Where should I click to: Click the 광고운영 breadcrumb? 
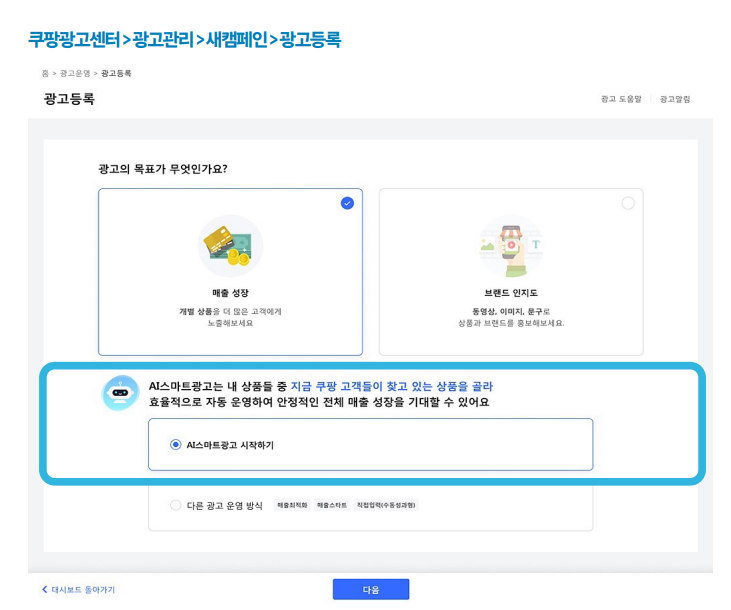75,73
